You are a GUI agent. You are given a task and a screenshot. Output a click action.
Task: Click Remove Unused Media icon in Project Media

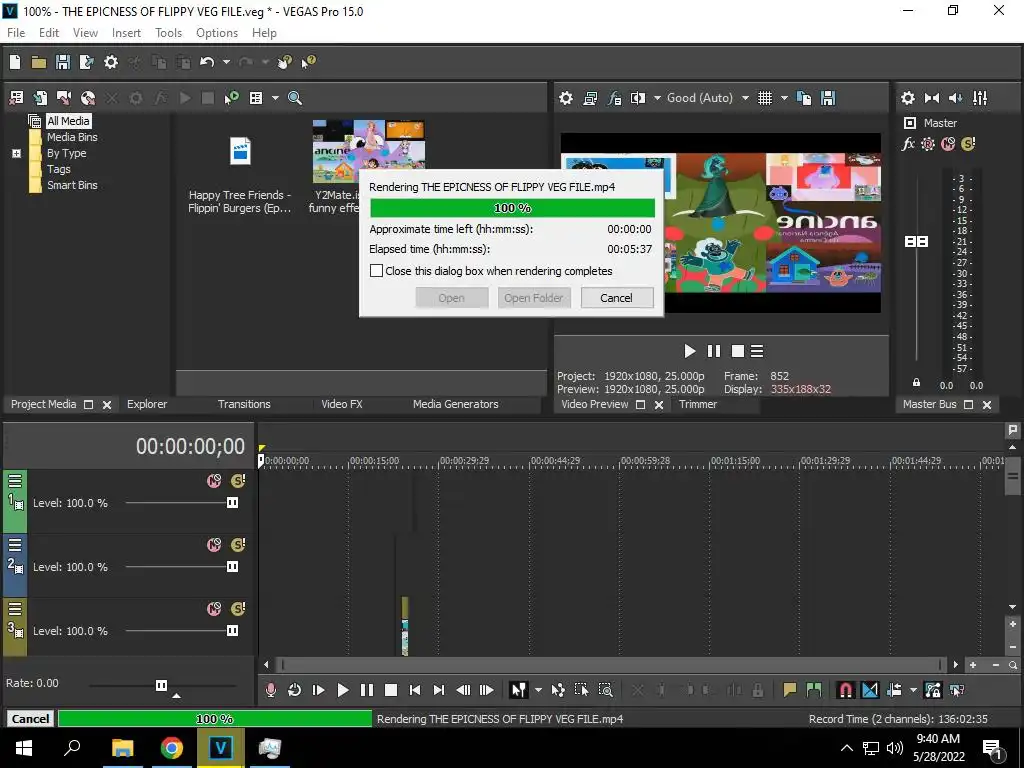click(x=16, y=98)
